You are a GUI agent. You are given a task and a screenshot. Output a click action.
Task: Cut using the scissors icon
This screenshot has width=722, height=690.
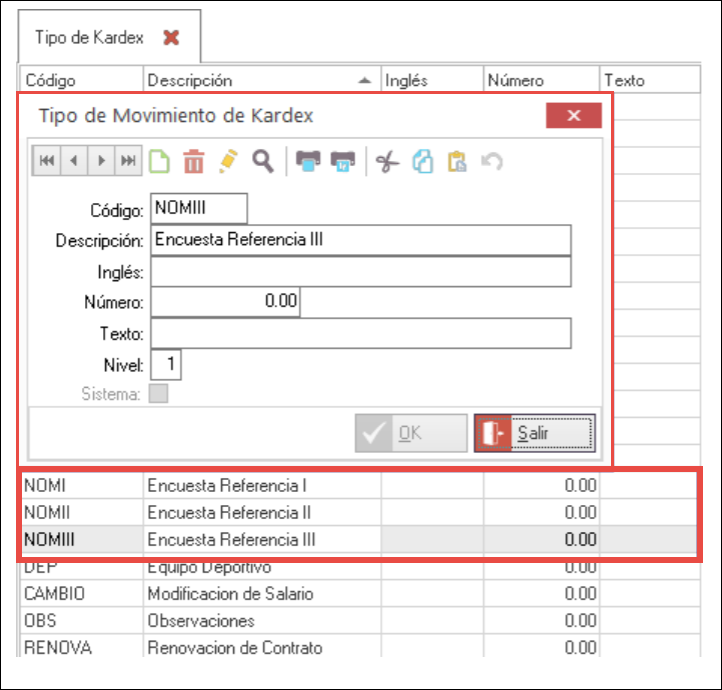point(387,161)
